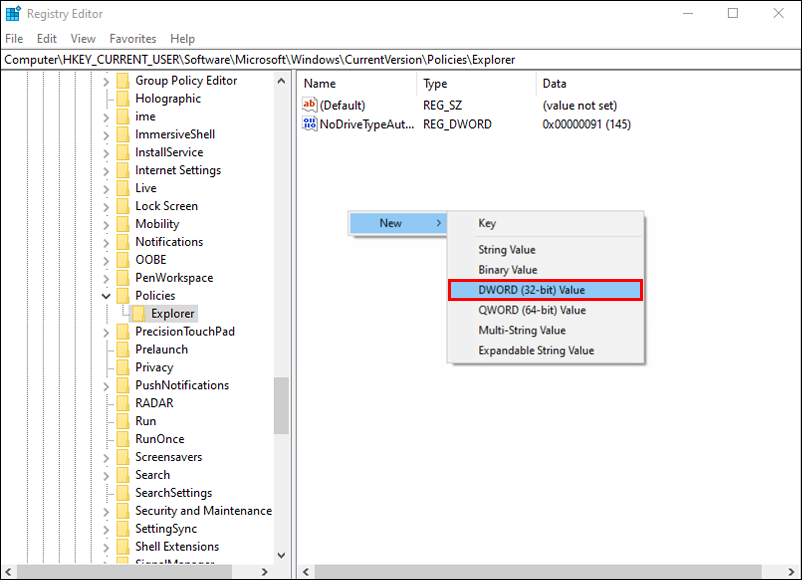Click the values pane scroll right arrow
Screen dimensions: 802x580
791,572
